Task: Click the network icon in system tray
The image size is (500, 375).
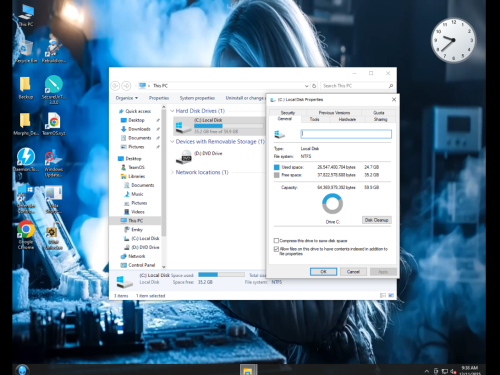Action: [444, 371]
